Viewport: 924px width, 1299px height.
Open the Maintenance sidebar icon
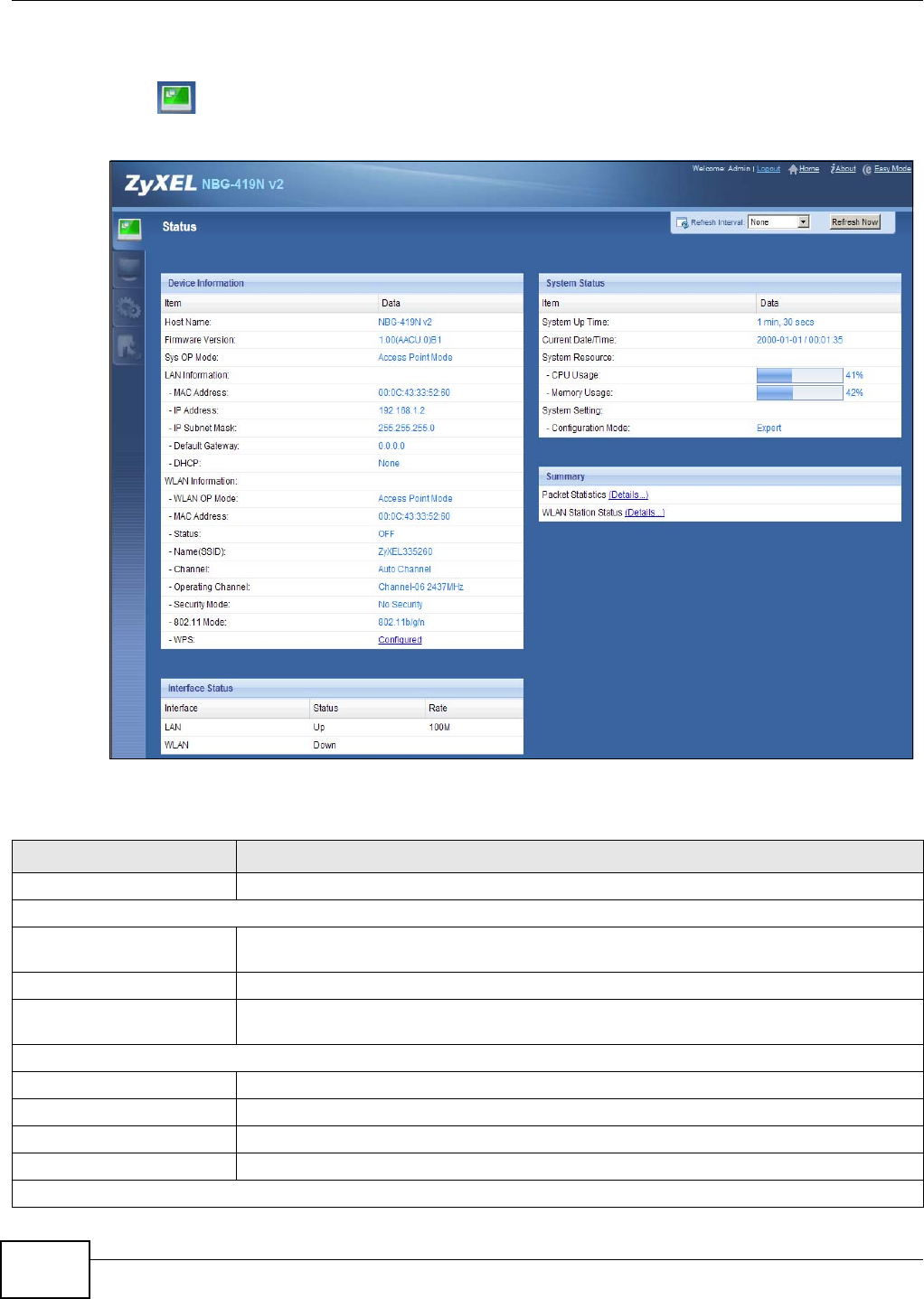click(129, 348)
